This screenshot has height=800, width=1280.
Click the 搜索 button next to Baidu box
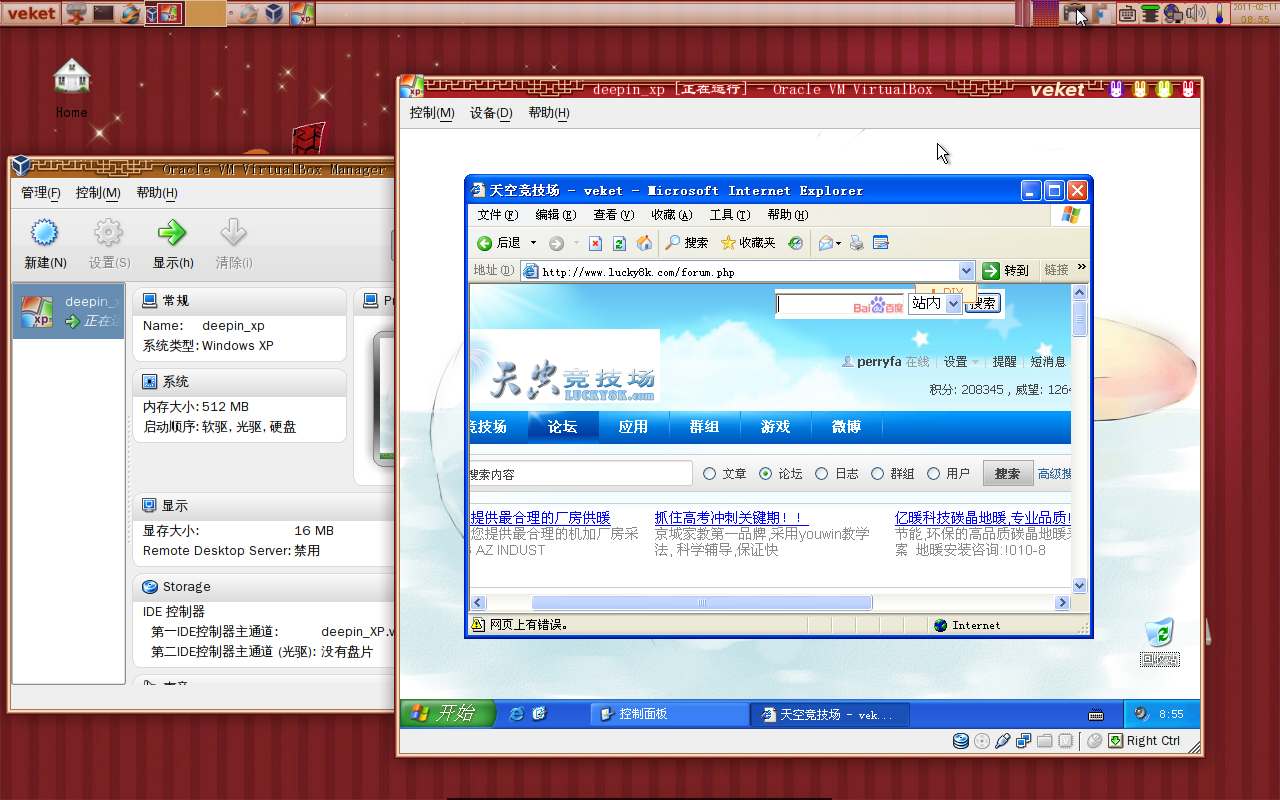point(982,303)
